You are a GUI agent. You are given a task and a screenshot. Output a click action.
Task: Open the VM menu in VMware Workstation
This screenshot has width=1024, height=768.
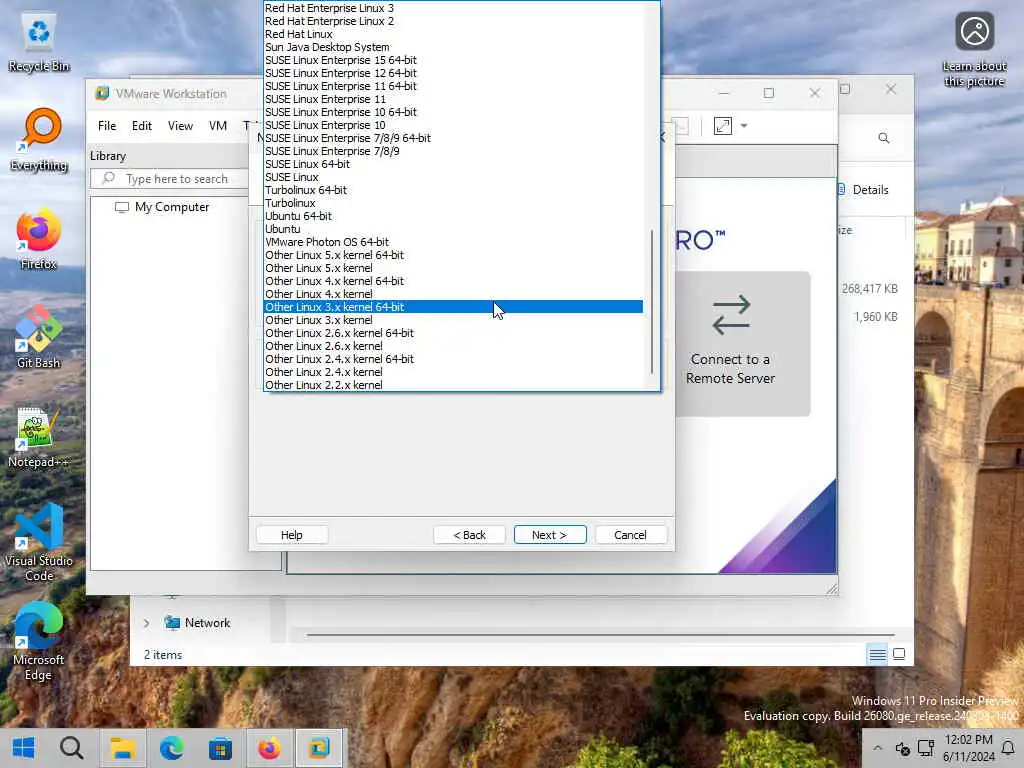[x=218, y=126]
